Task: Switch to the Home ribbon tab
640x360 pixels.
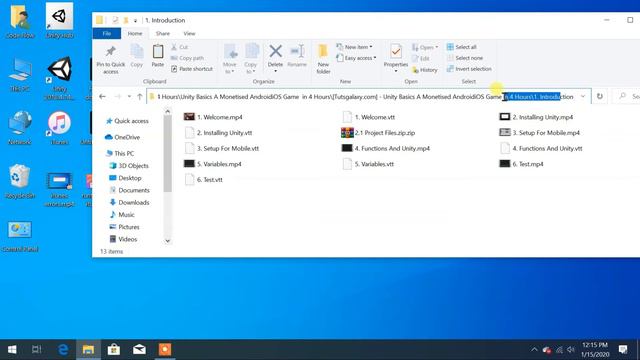Action: (x=135, y=33)
